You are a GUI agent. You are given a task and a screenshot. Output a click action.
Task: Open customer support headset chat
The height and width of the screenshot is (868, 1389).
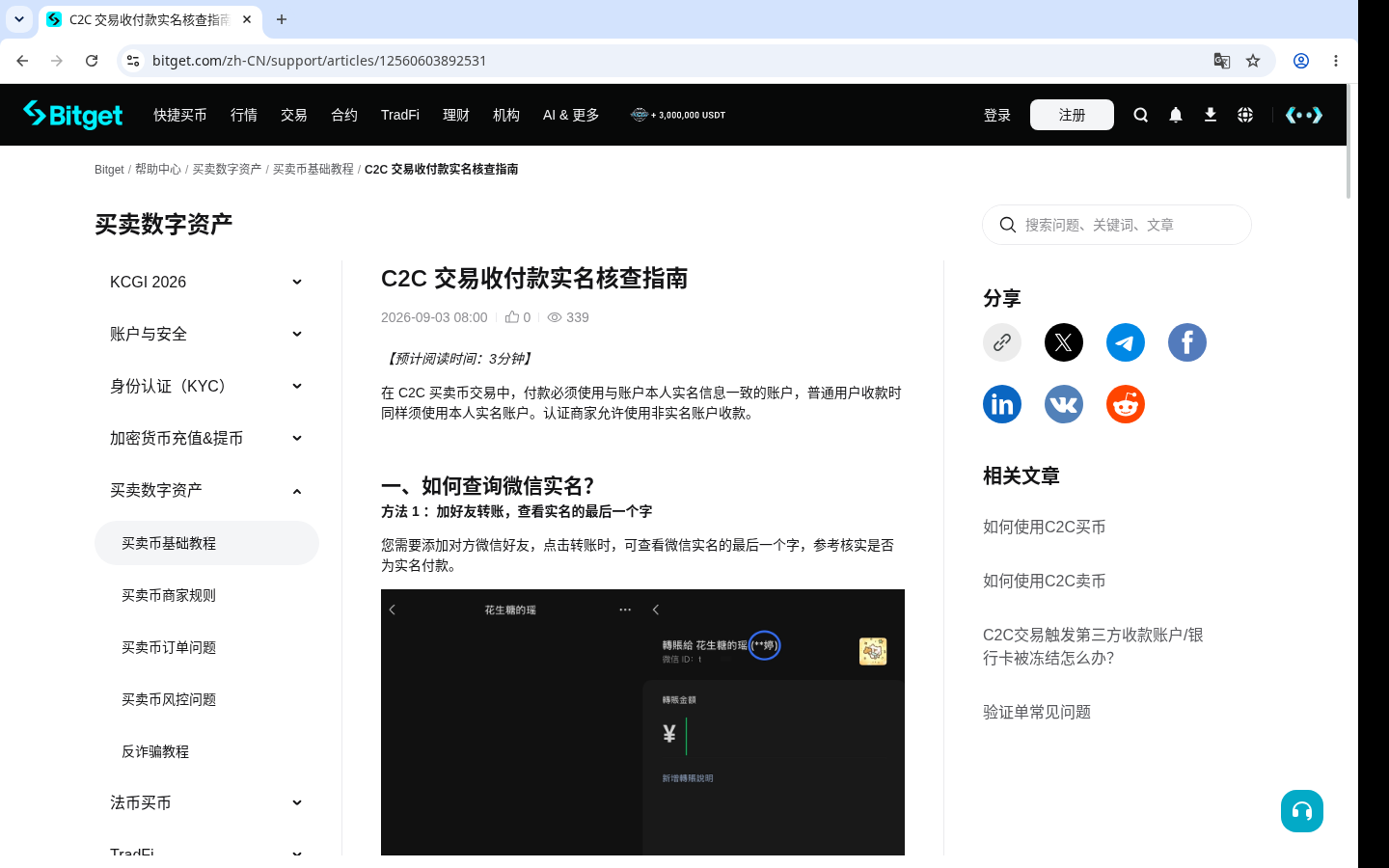1302,811
